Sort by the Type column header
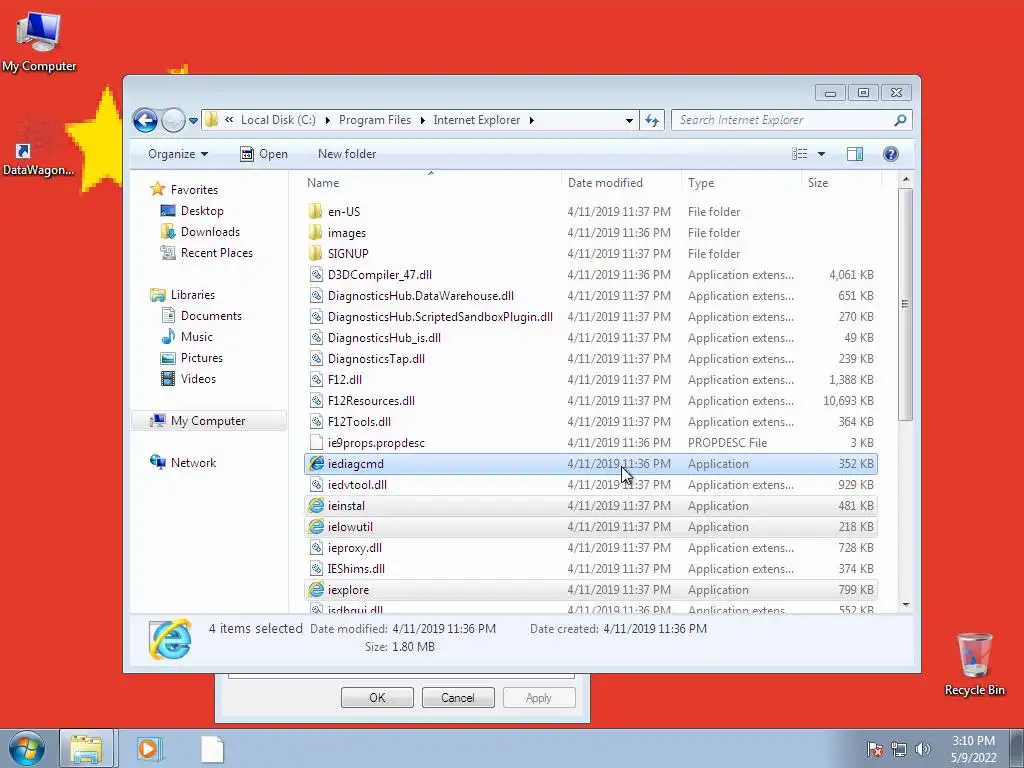The image size is (1024, 768). tap(741, 183)
